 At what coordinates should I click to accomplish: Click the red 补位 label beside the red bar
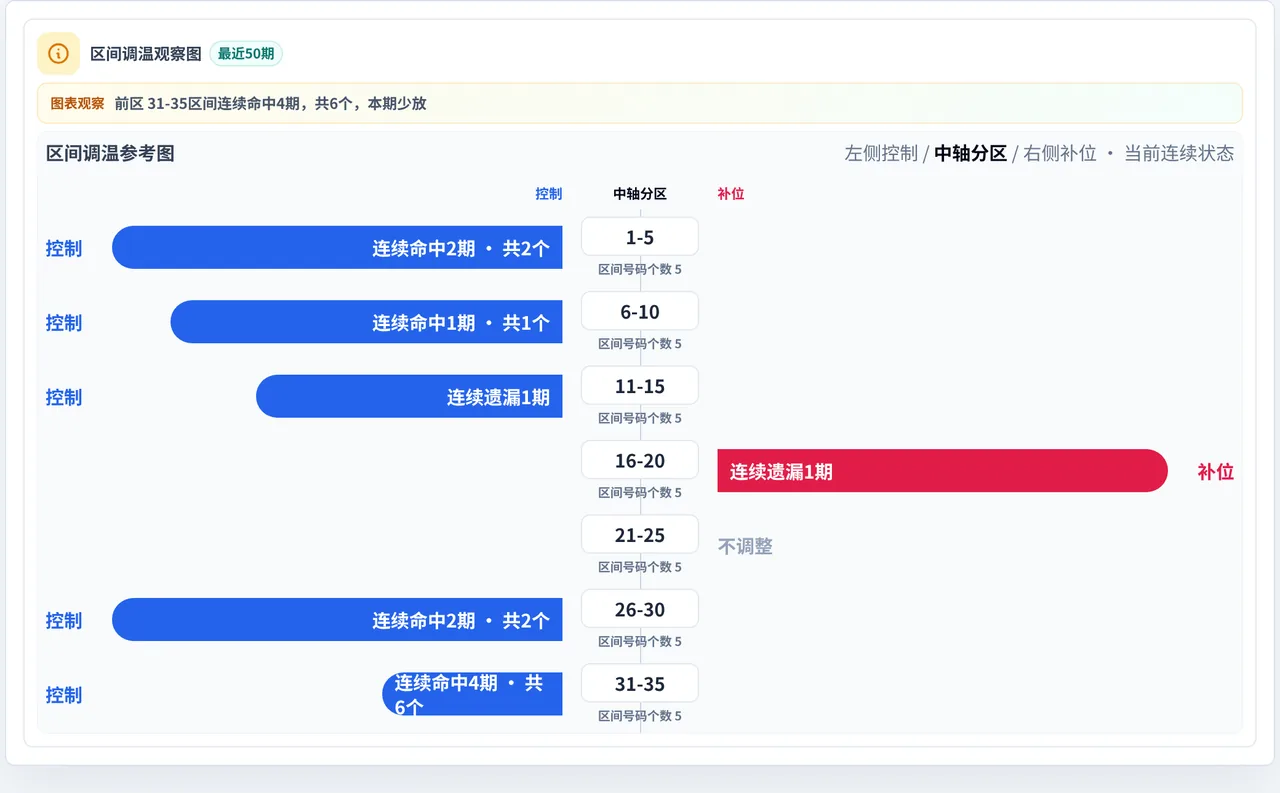[1215, 472]
